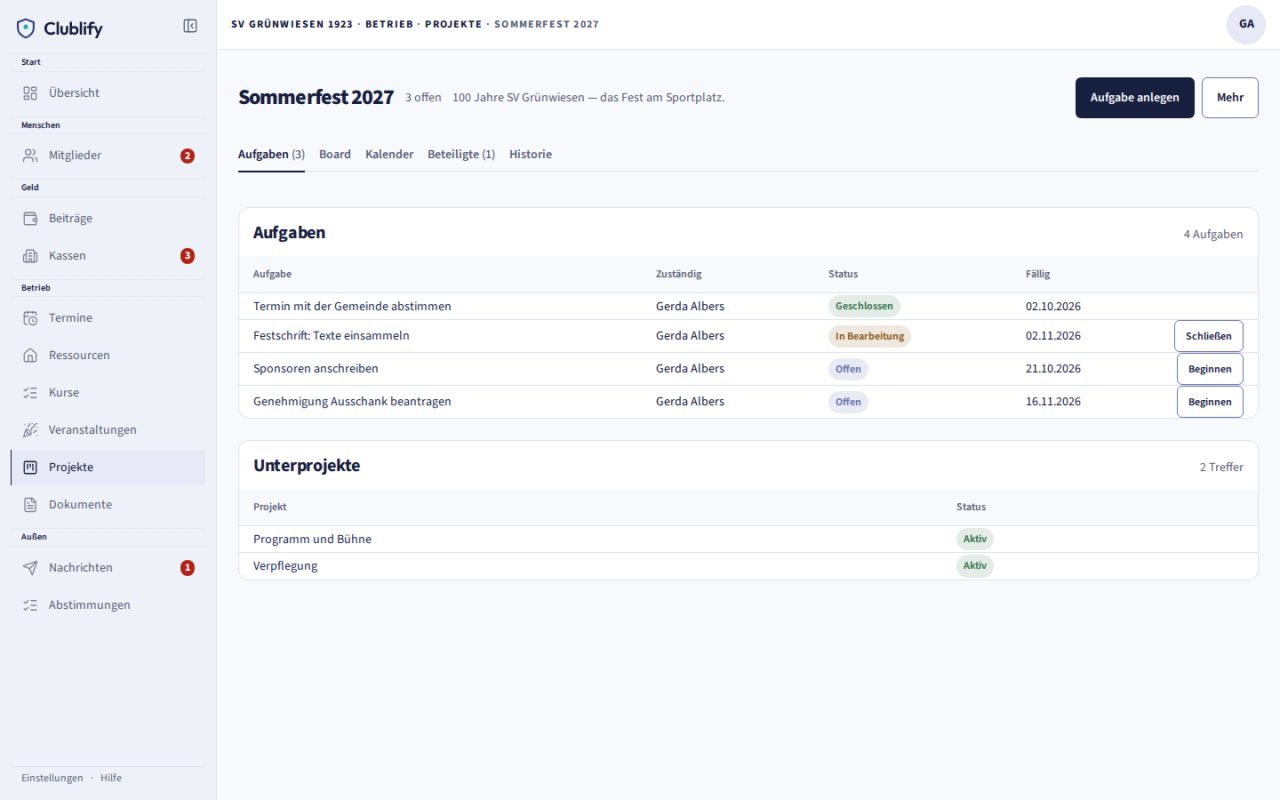This screenshot has width=1280, height=800.
Task: Click the In Bearbeitung status badge
Action: pyautogui.click(x=869, y=336)
